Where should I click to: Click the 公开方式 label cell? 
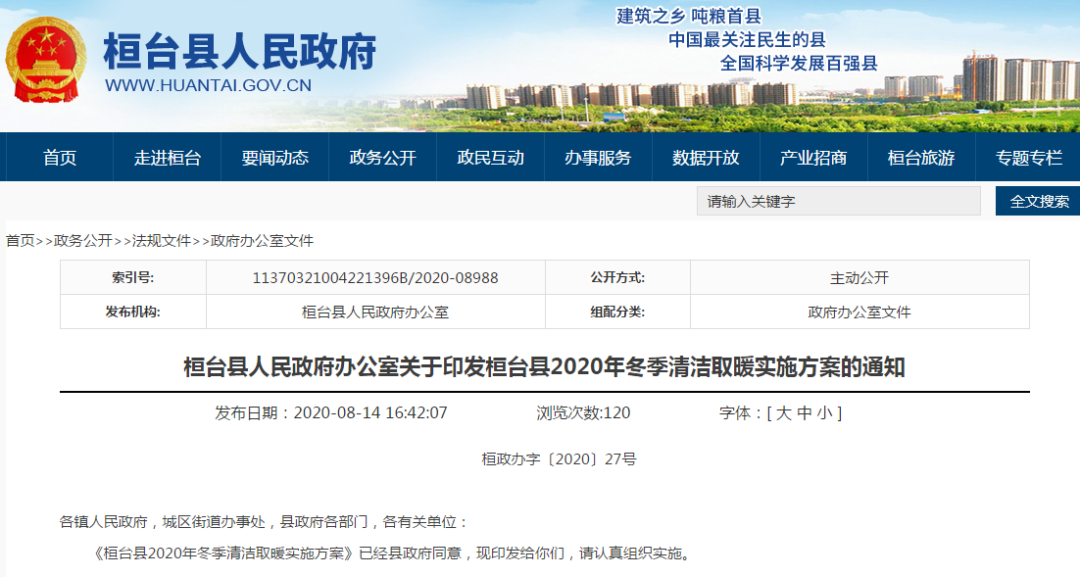(x=618, y=278)
